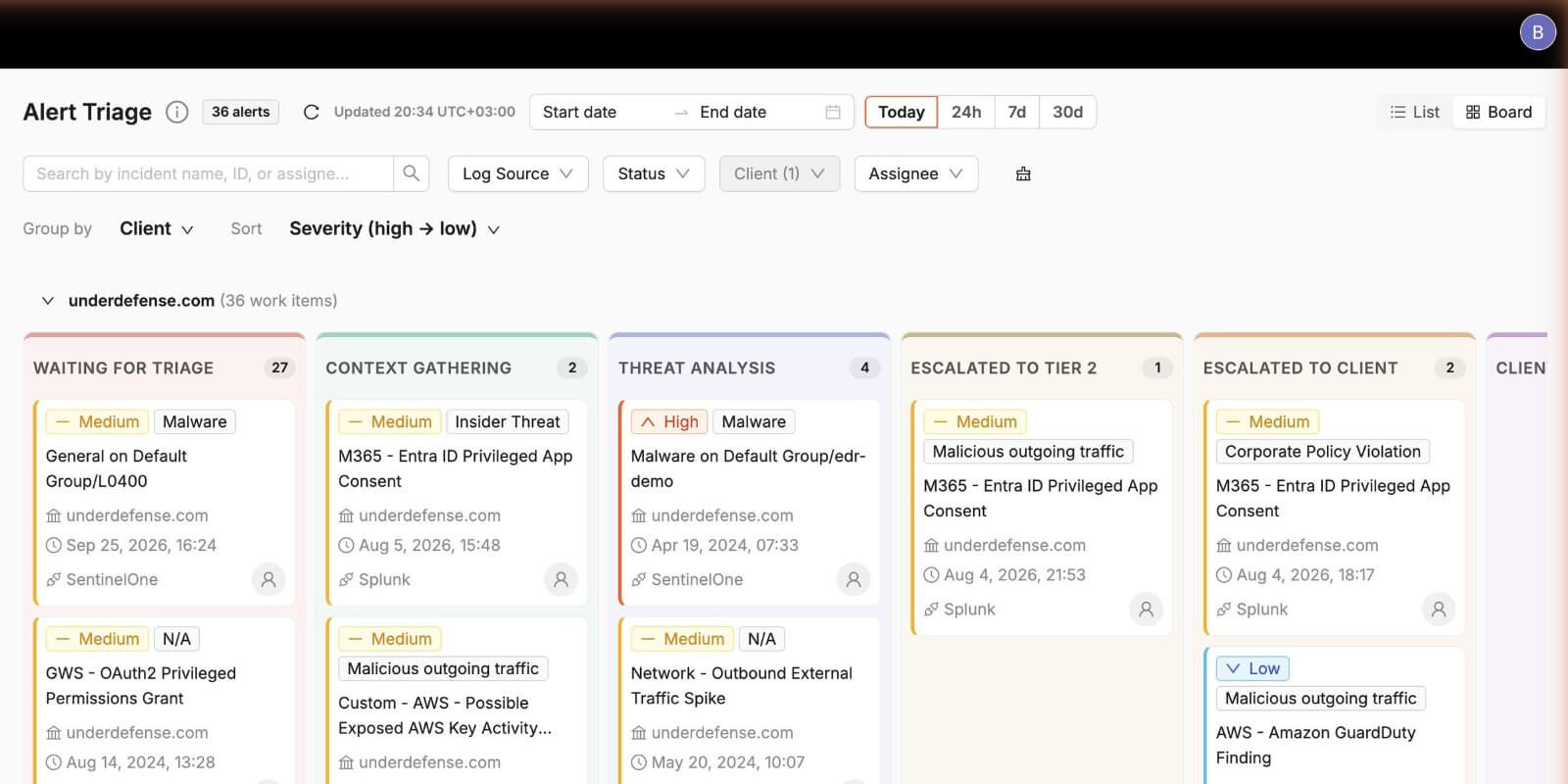1568x784 pixels.
Task: Open the Network - Outbound External Traffic Spike card
Action: pos(750,700)
